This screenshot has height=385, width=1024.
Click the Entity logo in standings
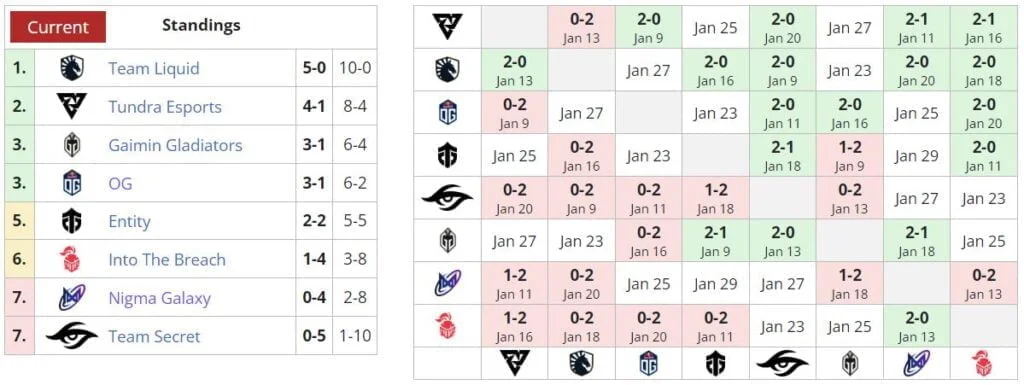(72, 221)
